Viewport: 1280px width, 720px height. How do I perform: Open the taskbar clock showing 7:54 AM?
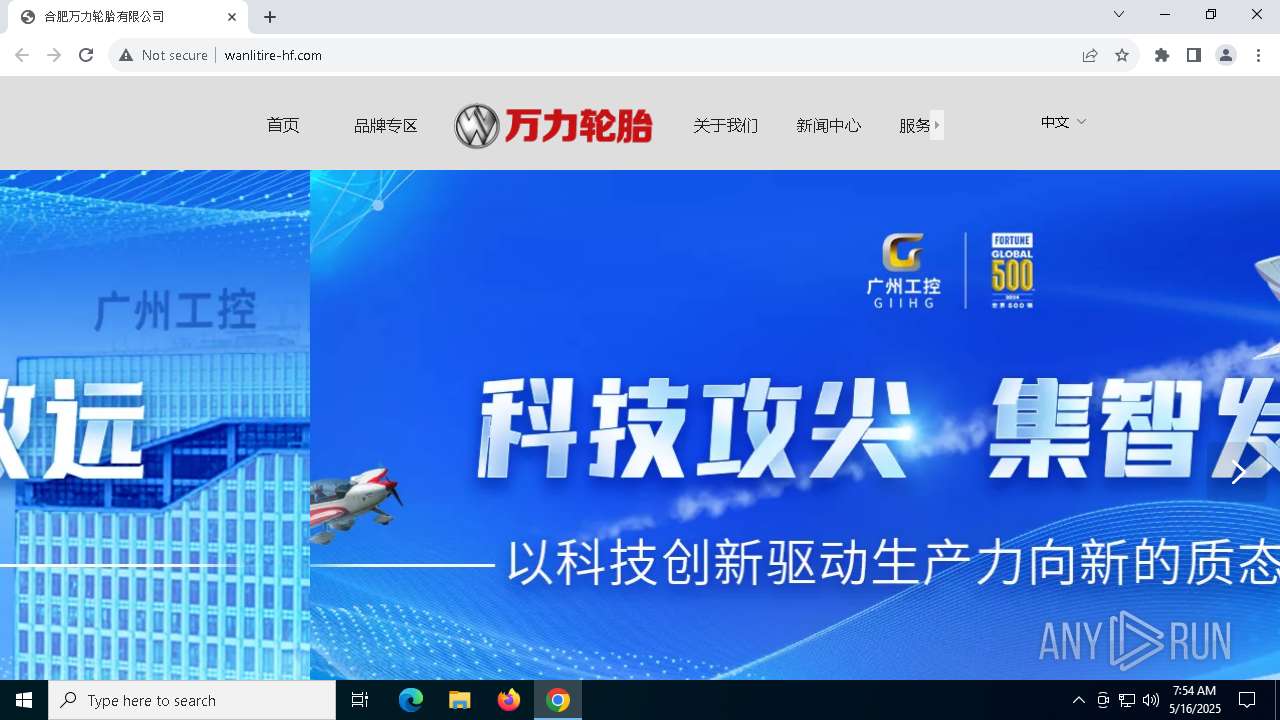point(1196,700)
